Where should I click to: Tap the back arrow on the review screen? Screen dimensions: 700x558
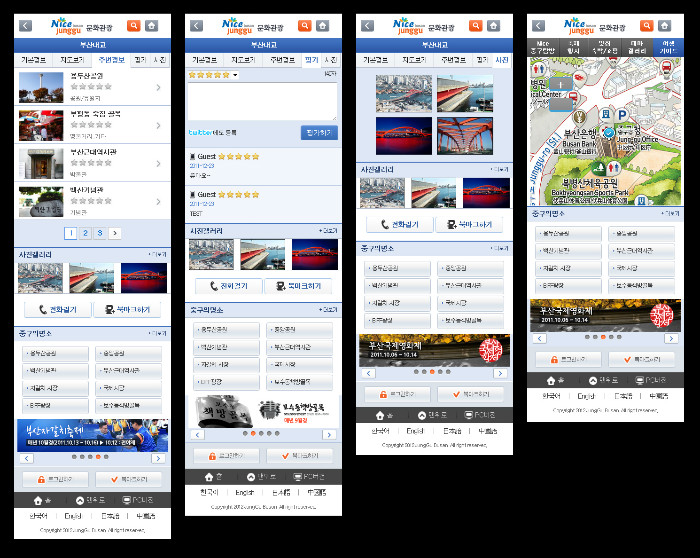point(196,26)
